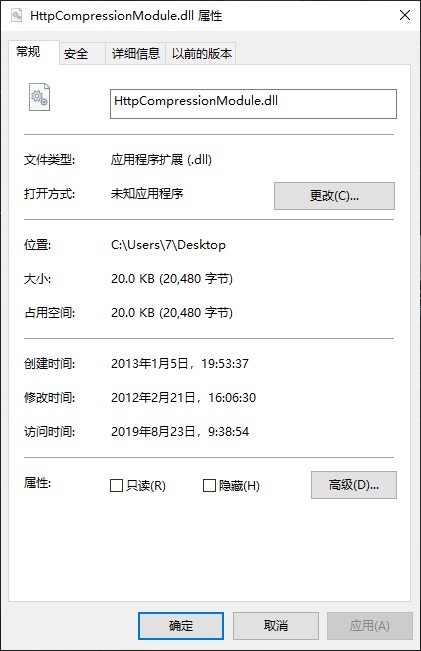
Task: Click the 更改(C)... button
Action: click(334, 196)
